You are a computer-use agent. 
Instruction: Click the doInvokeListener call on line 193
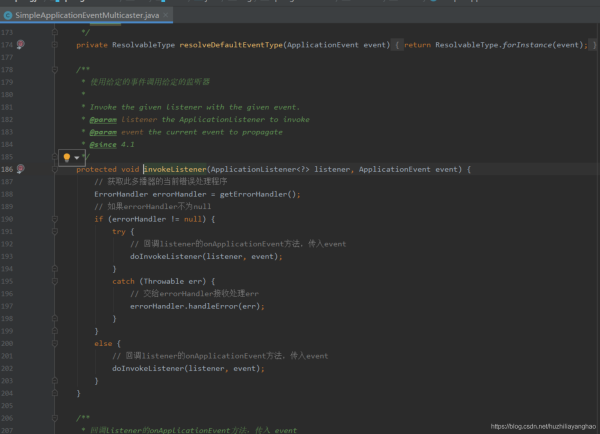click(x=166, y=256)
